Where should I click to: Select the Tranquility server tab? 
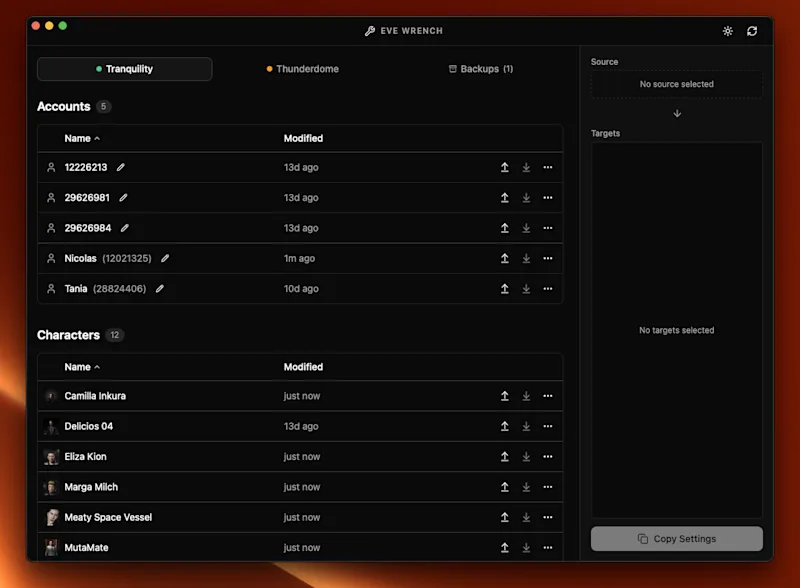[x=124, y=69]
